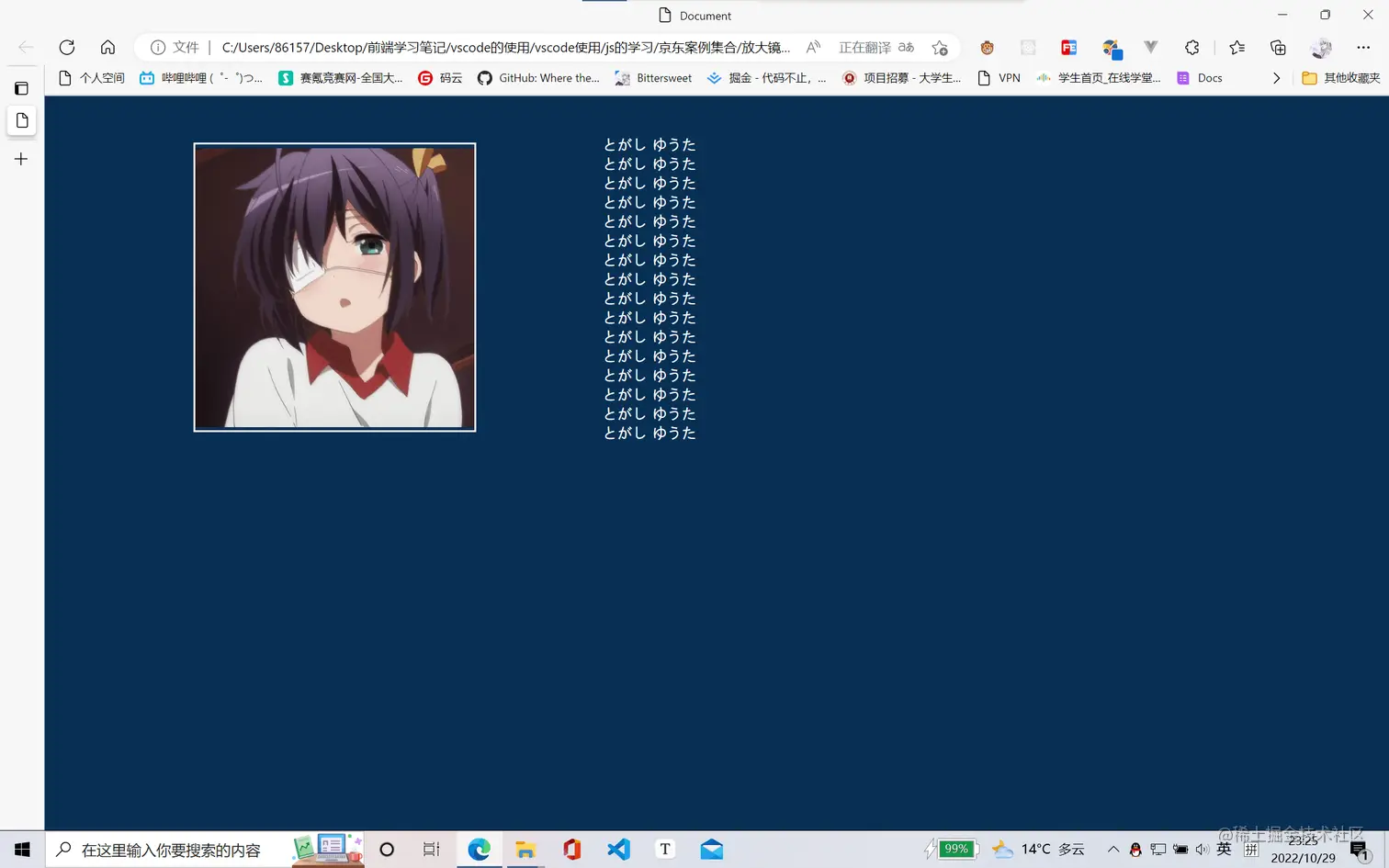Open the Extensions puzzle piece menu
Image resolution: width=1389 pixels, height=868 pixels.
(x=1192, y=47)
